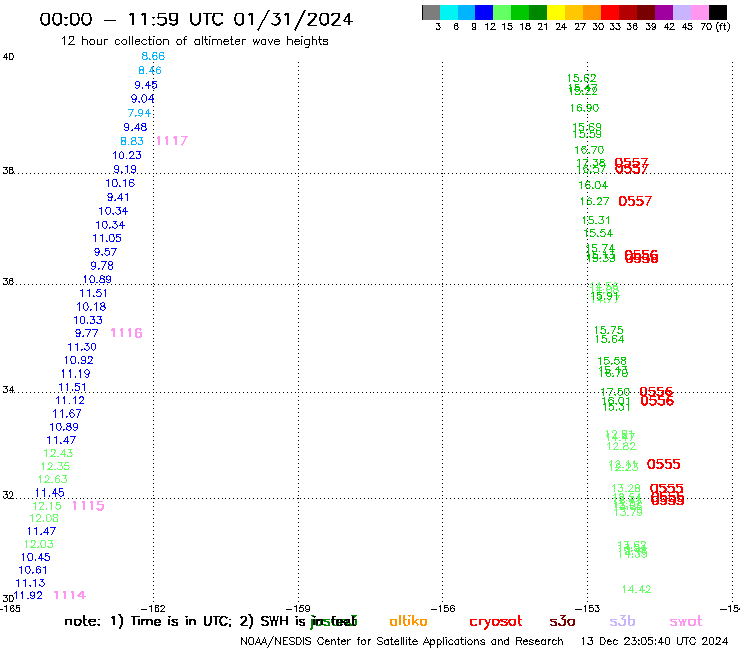
Task: Click the pink swot time label 1114
Action: [69, 595]
